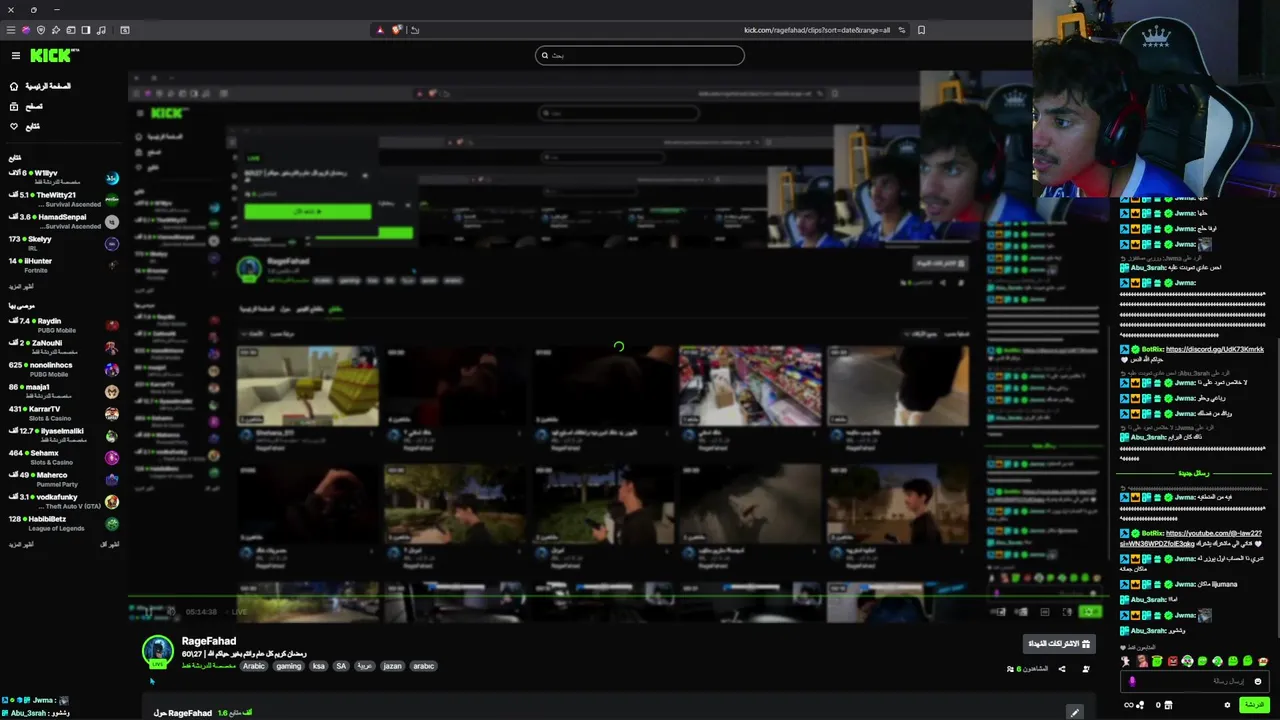Image resolution: width=1280 pixels, height=720 pixels.
Task: Click the gaming tag
Action: [289, 666]
